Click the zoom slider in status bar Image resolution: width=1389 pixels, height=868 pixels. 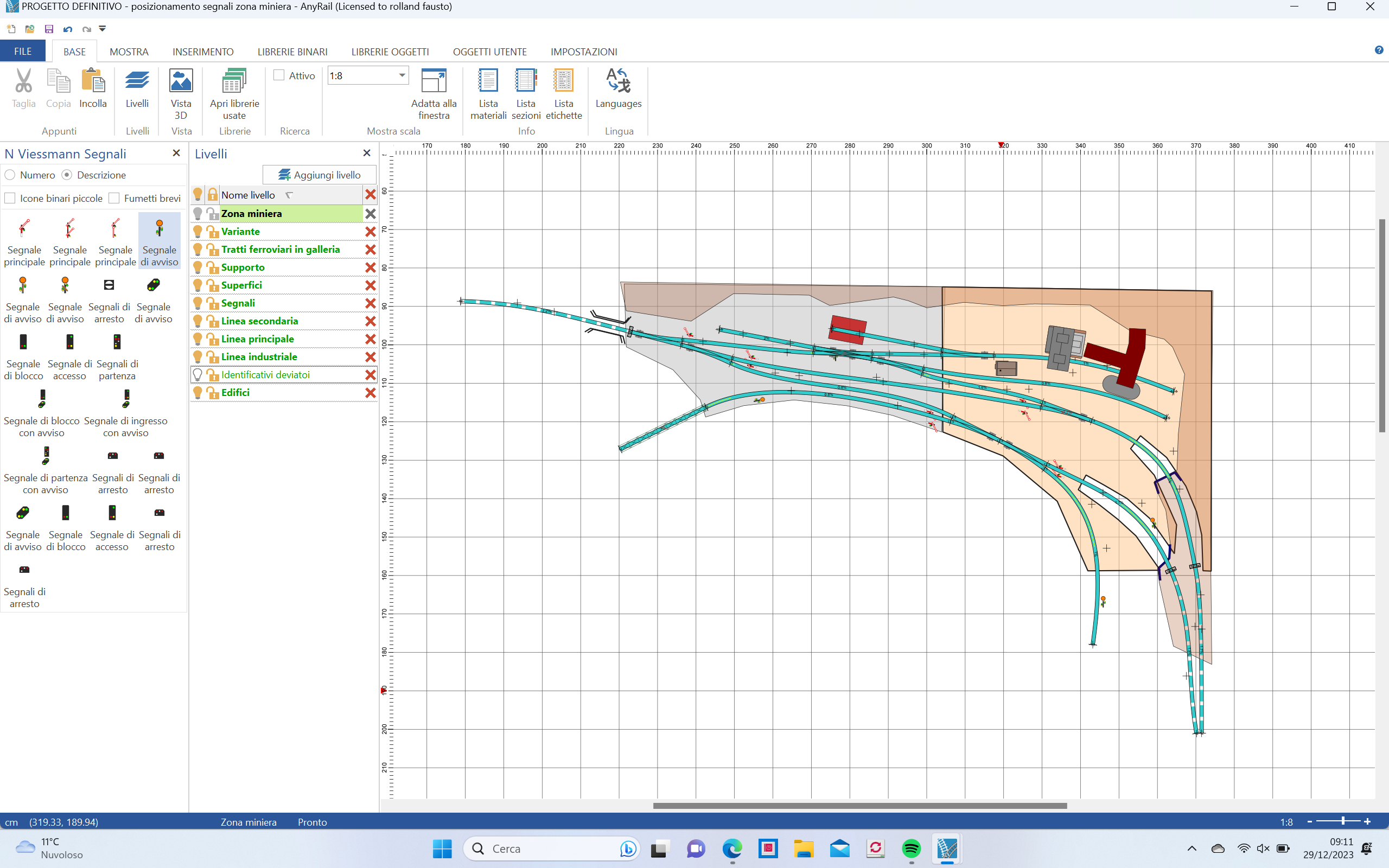click(x=1342, y=821)
